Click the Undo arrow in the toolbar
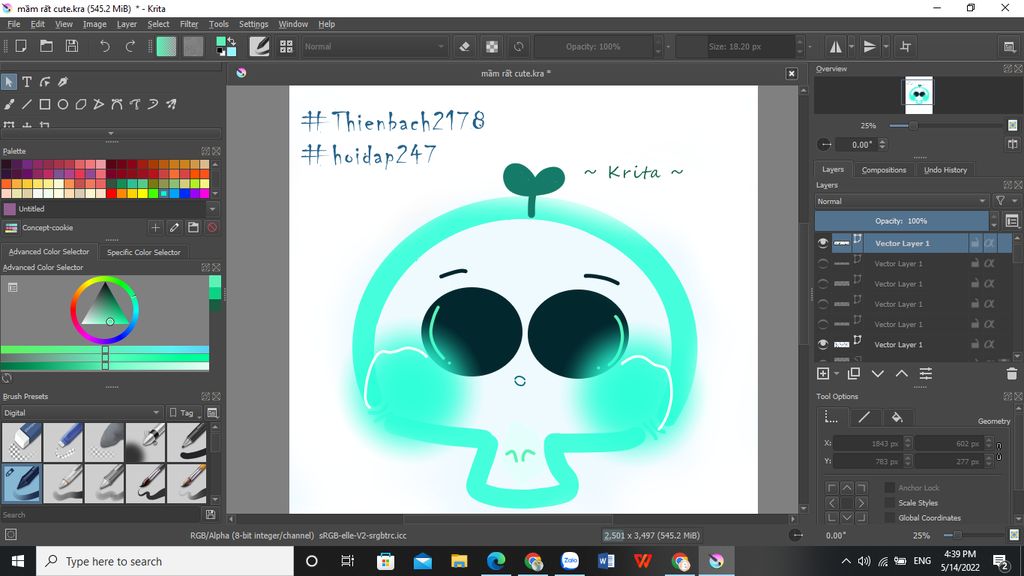The image size is (1024, 576). (x=105, y=46)
